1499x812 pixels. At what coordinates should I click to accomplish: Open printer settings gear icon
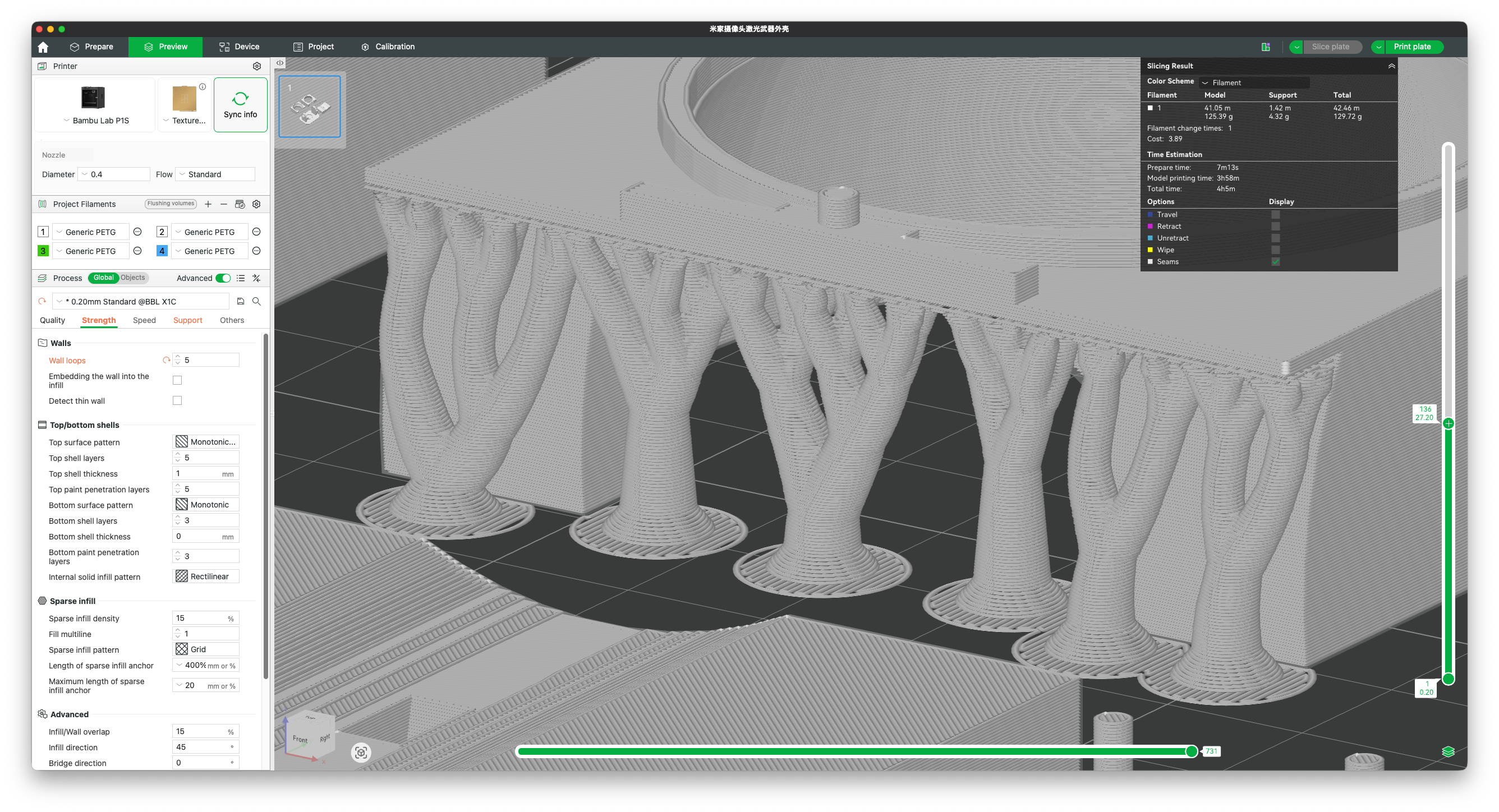coord(256,66)
